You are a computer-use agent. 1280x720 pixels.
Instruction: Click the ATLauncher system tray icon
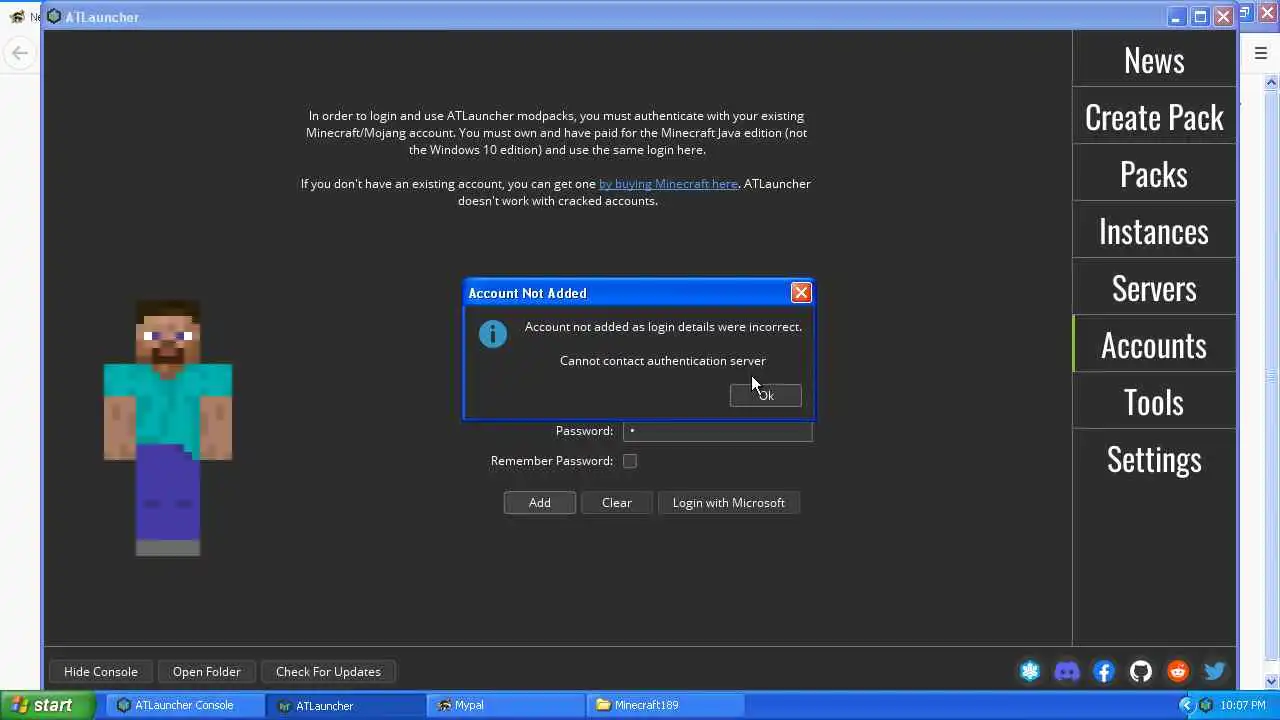[x=1207, y=705]
